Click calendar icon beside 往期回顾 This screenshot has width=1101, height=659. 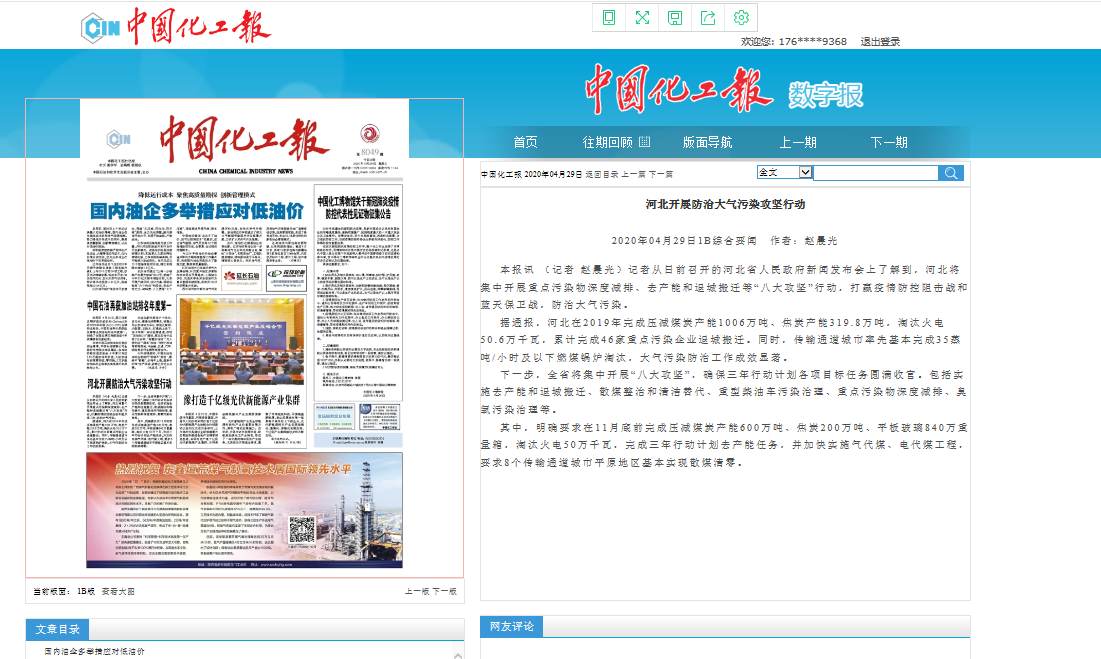(x=644, y=142)
